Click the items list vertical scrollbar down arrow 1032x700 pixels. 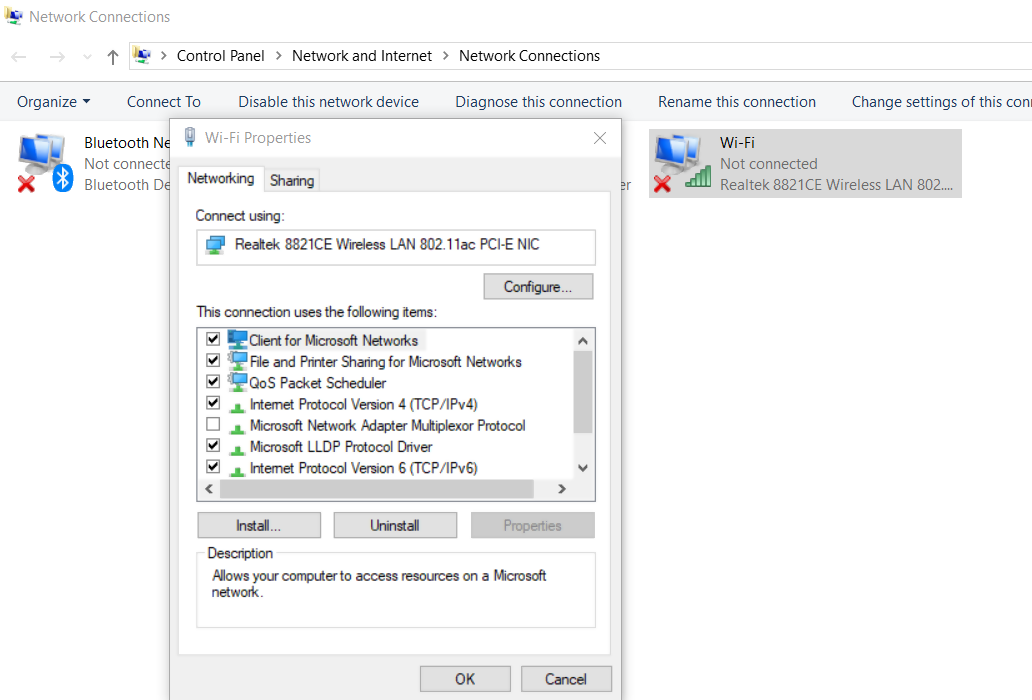[x=584, y=468]
